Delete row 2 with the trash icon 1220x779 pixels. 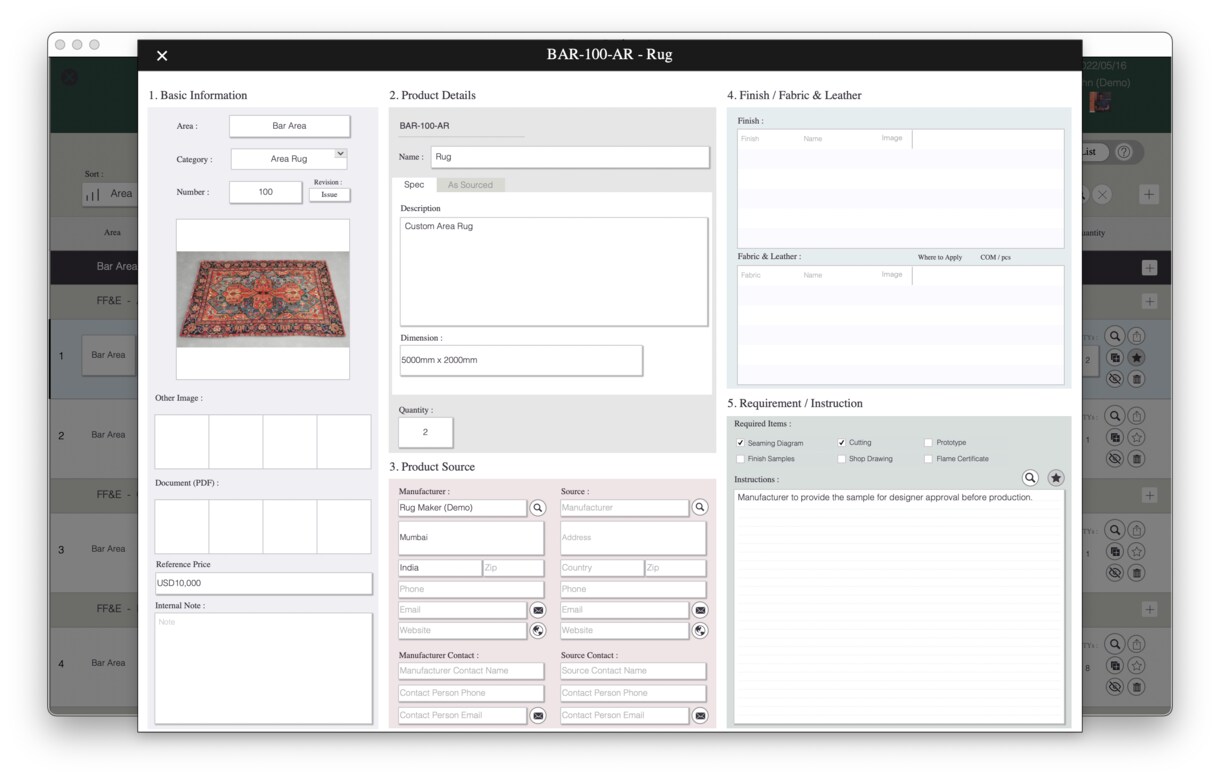pyautogui.click(x=1137, y=459)
